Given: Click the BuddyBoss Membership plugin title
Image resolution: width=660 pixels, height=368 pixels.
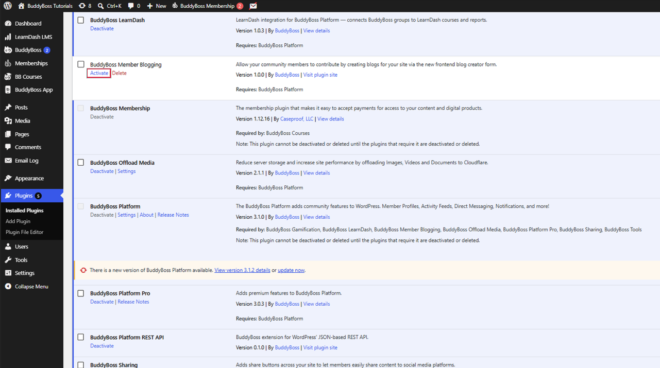Looking at the screenshot, I should pos(120,108).
